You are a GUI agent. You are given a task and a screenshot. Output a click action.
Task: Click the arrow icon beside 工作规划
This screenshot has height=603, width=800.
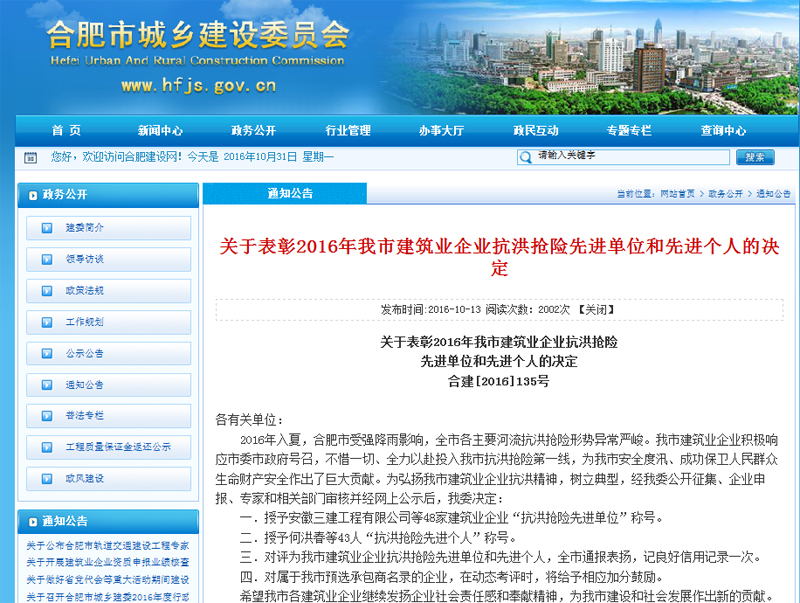[47, 322]
